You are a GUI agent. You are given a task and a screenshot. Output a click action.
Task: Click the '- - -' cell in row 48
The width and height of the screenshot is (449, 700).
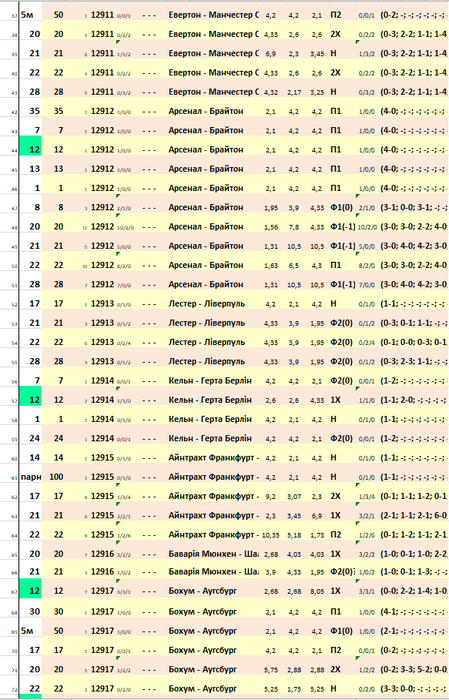coord(149,227)
